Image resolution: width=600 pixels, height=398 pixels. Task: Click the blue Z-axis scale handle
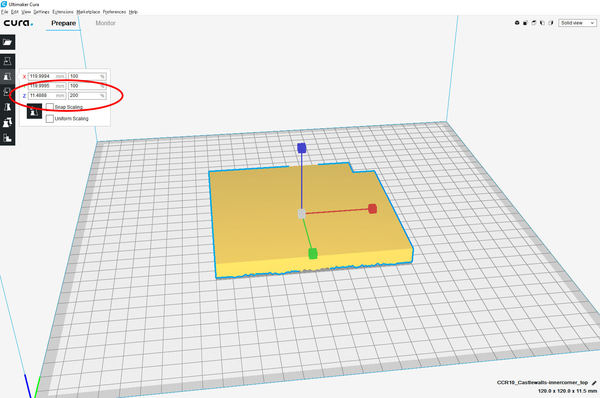coord(302,148)
